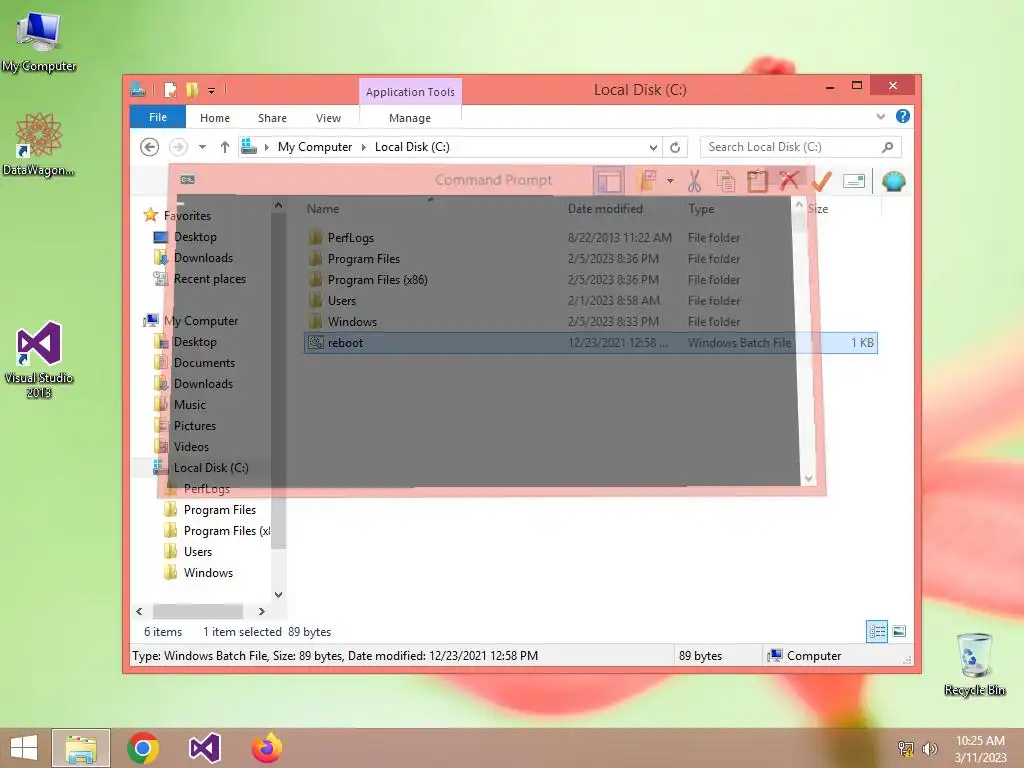The width and height of the screenshot is (1024, 768).
Task: Select the PerfLogs folder in file list
Action: pos(351,238)
